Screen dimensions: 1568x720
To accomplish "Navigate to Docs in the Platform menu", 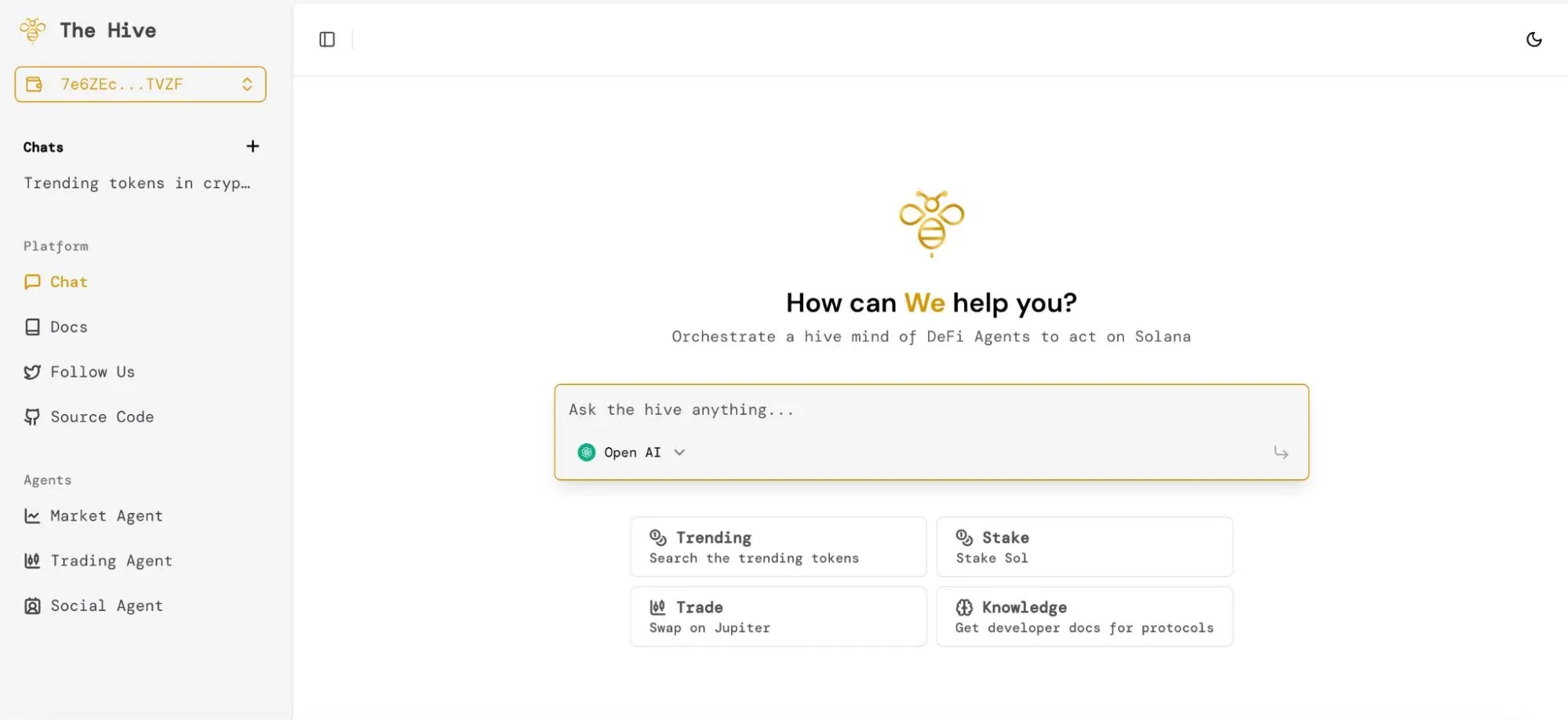I will tap(68, 326).
